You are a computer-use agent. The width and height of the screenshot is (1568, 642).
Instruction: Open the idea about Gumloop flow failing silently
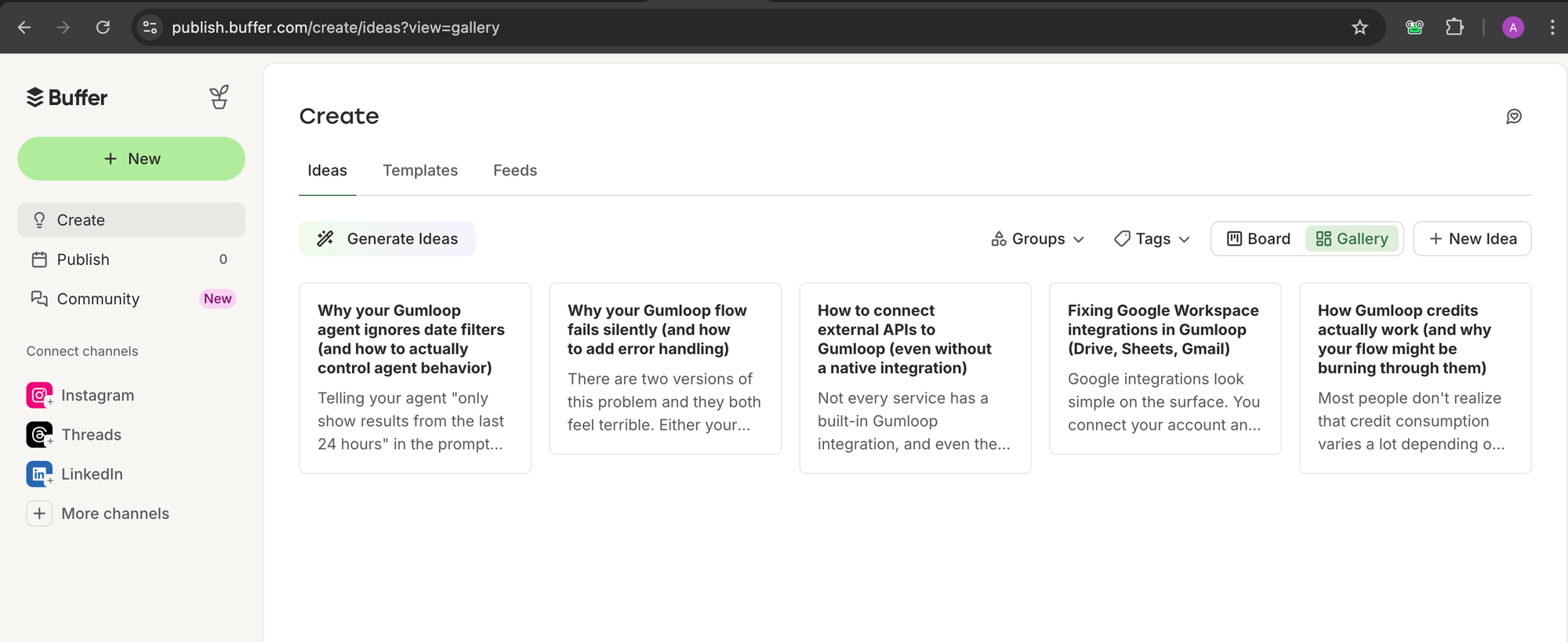[665, 368]
